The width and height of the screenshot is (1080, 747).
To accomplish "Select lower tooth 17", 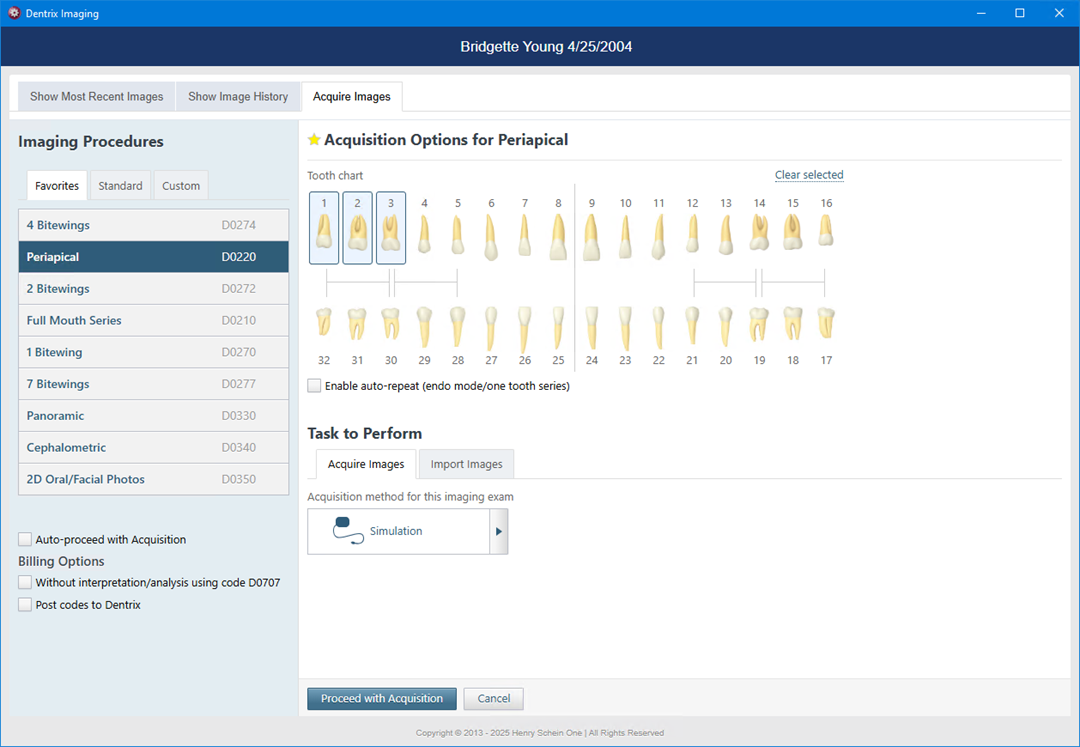I will [826, 322].
